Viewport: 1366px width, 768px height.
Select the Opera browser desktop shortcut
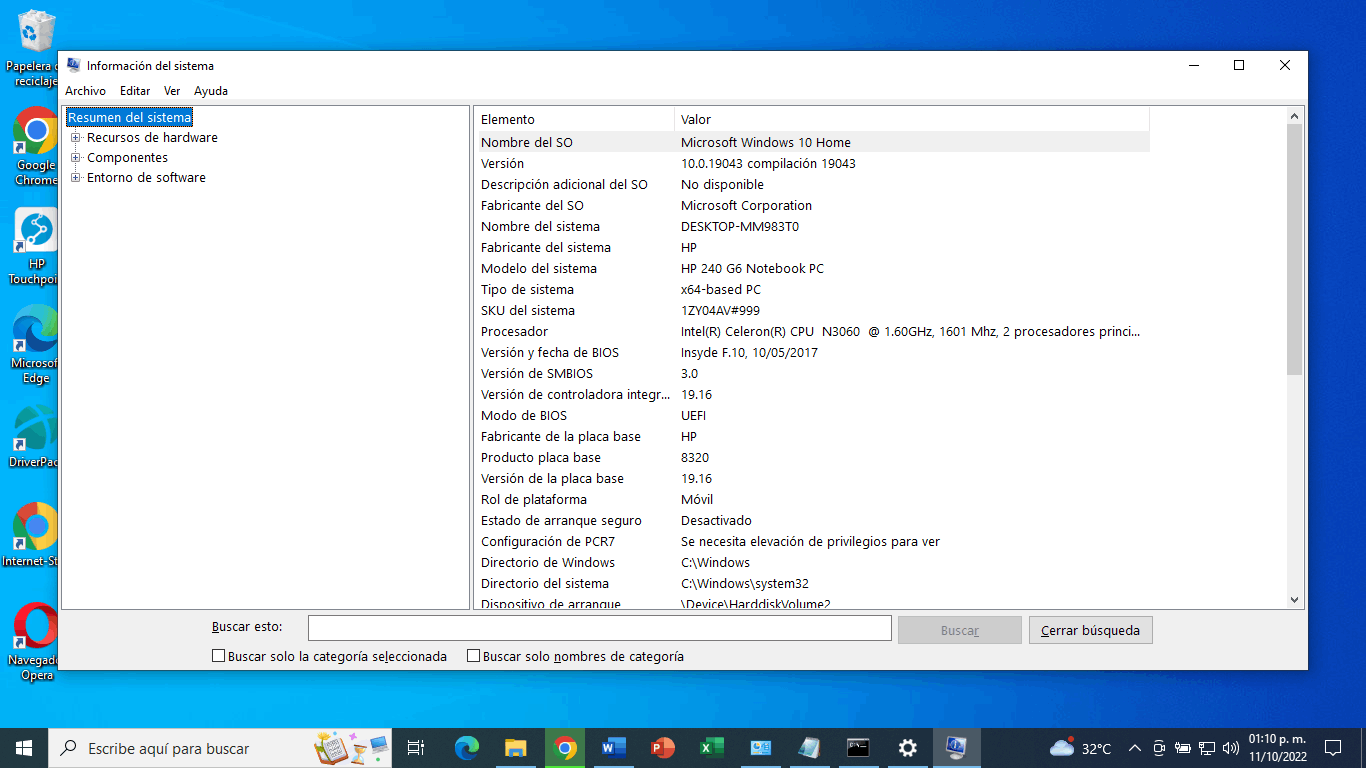point(34,641)
